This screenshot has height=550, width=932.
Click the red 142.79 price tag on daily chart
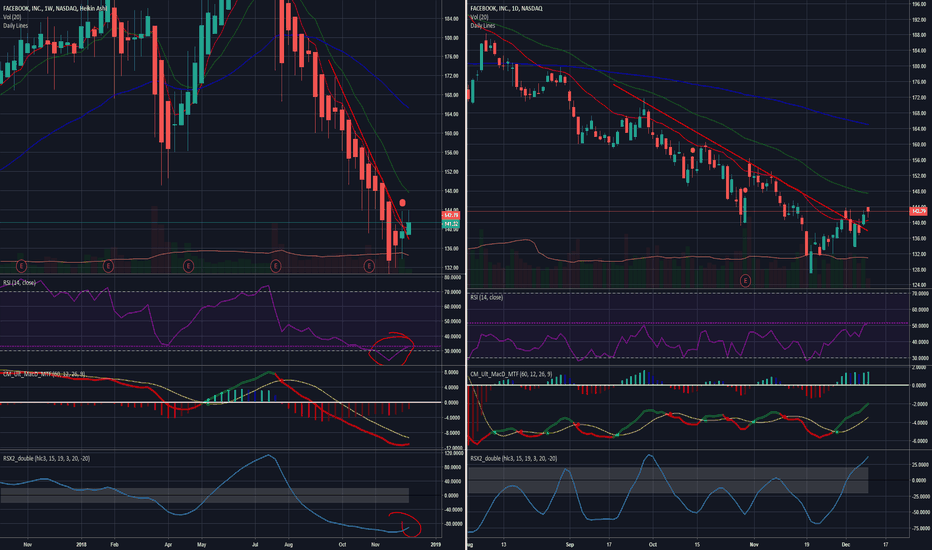pyautogui.click(x=918, y=211)
